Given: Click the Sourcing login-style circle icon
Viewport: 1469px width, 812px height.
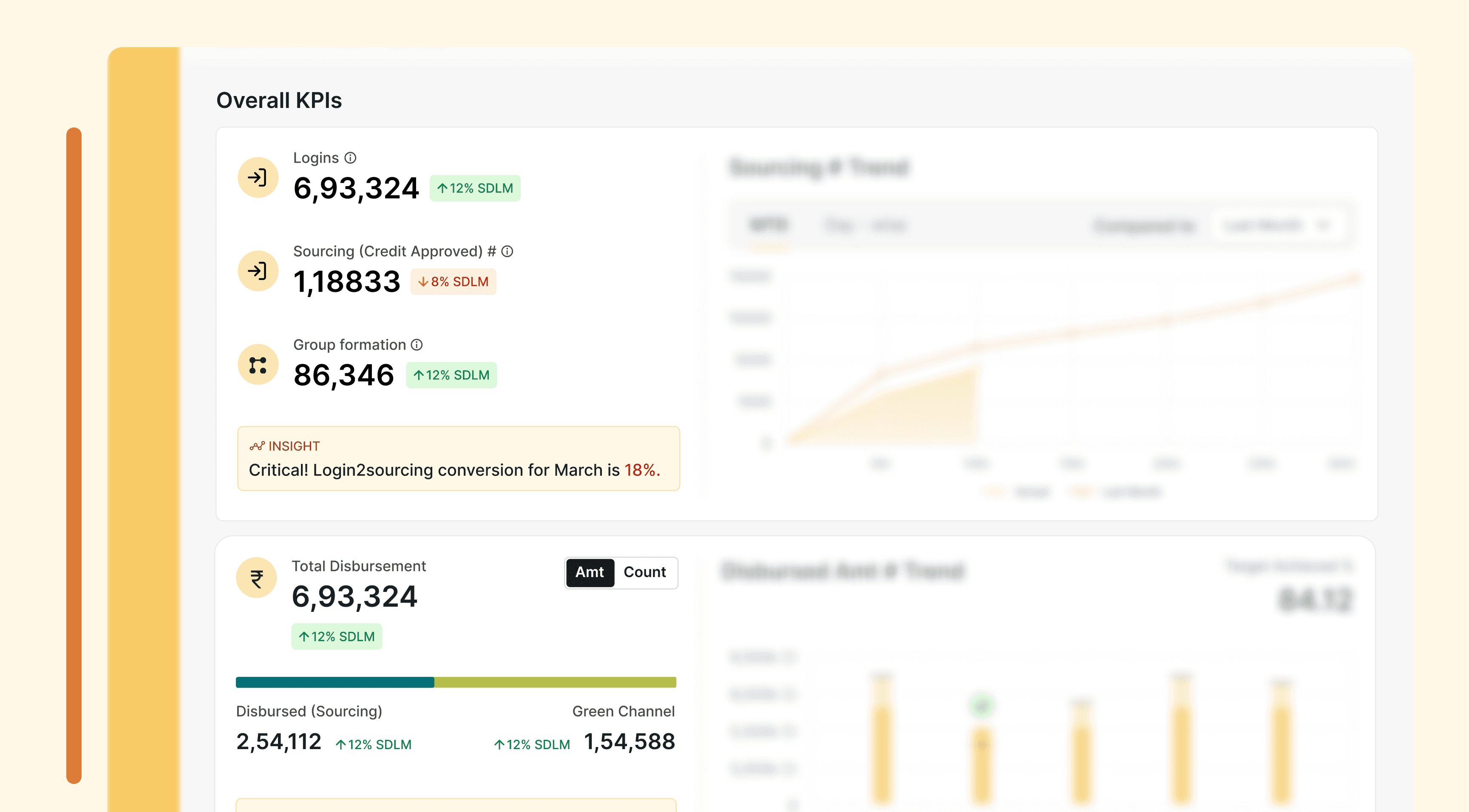Looking at the screenshot, I should (x=258, y=271).
